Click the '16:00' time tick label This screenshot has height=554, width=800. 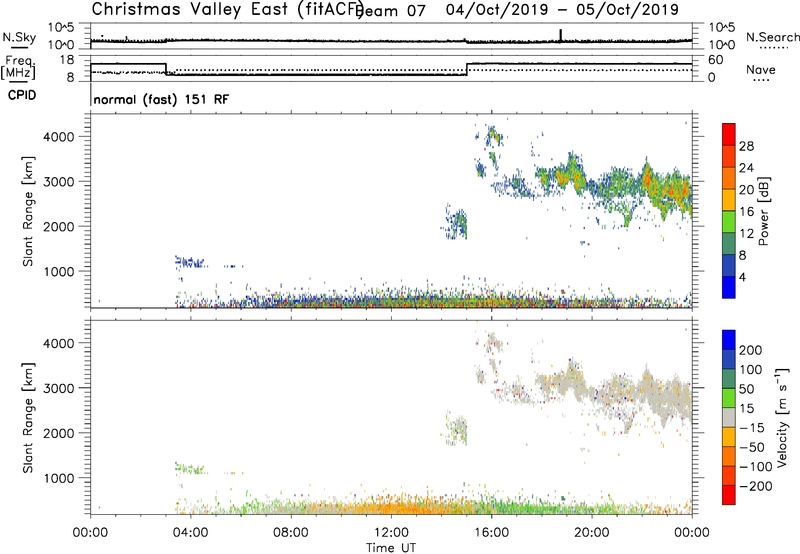click(x=491, y=533)
